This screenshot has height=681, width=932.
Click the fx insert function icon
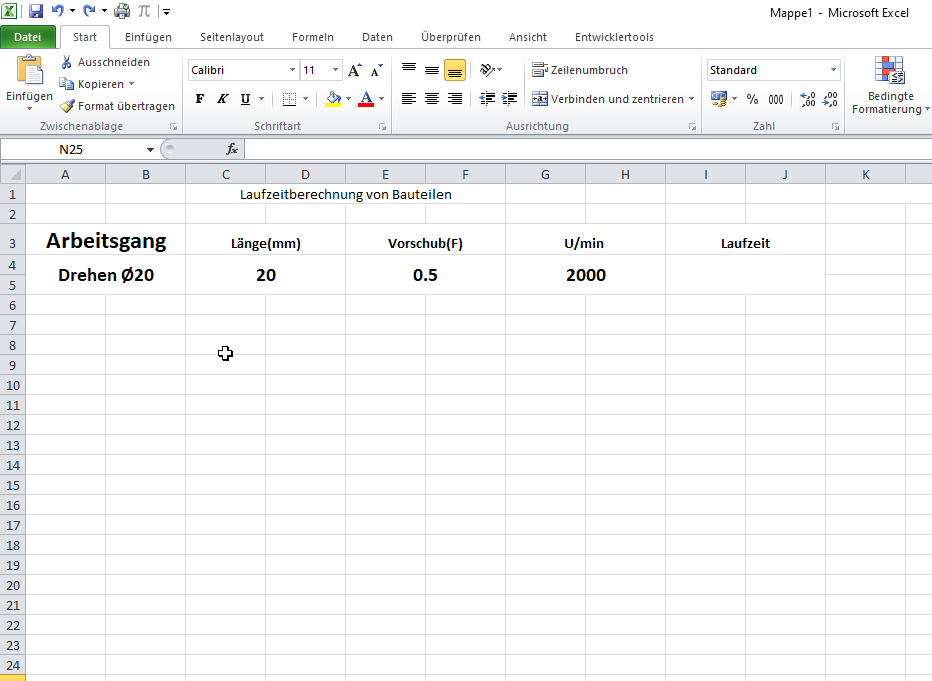[x=232, y=149]
